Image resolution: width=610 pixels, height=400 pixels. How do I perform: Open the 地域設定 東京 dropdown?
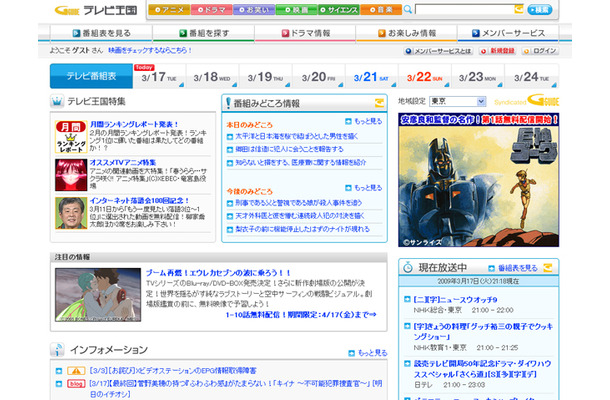(x=458, y=101)
